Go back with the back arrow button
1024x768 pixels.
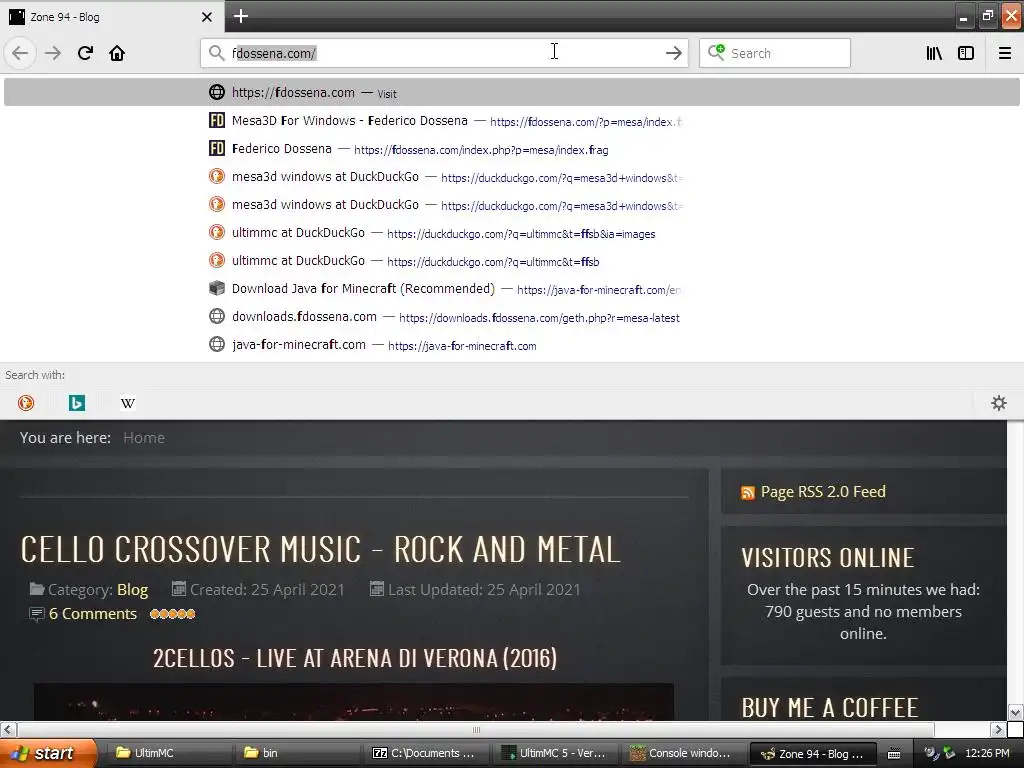tap(20, 53)
